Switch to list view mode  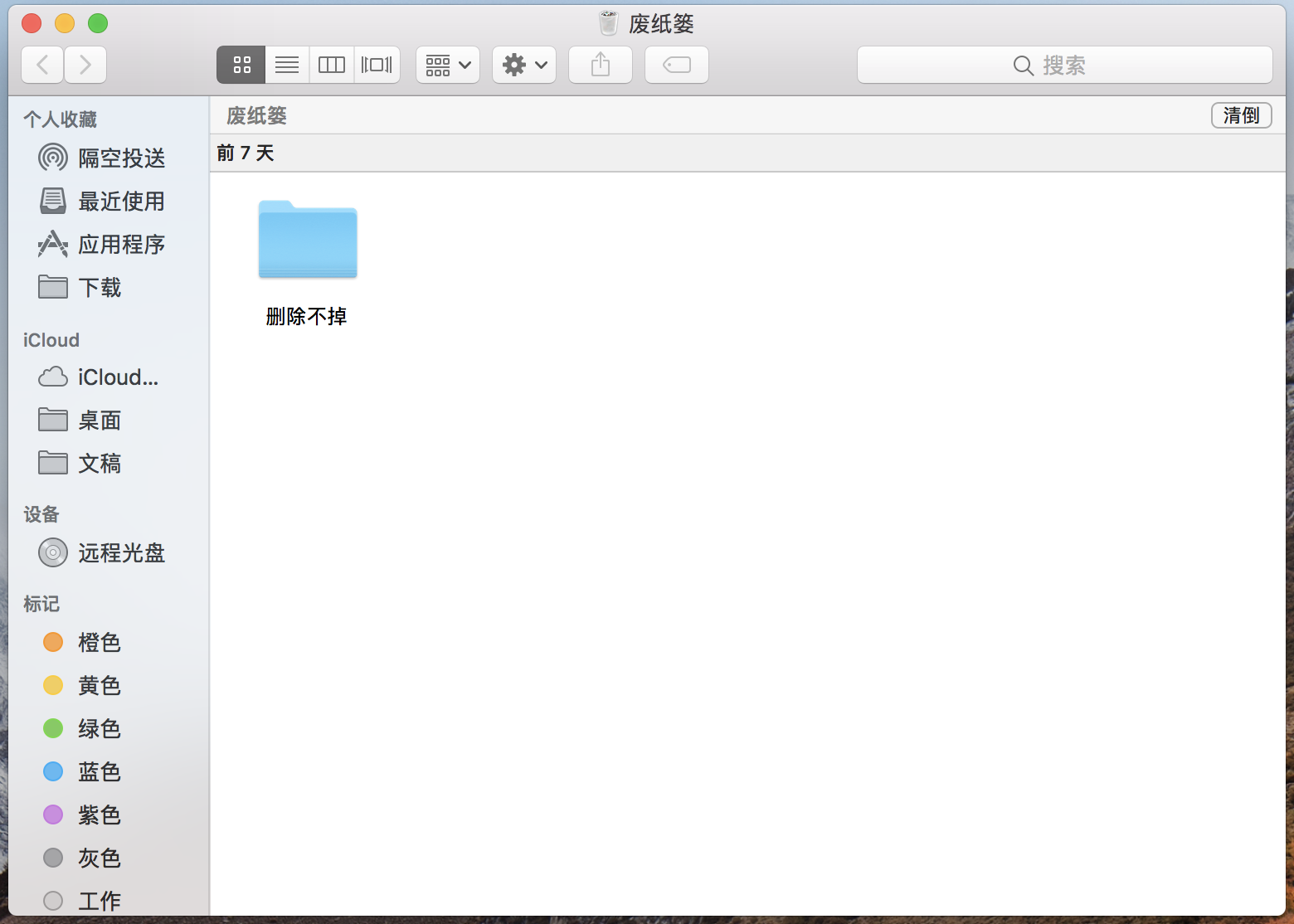tap(287, 65)
